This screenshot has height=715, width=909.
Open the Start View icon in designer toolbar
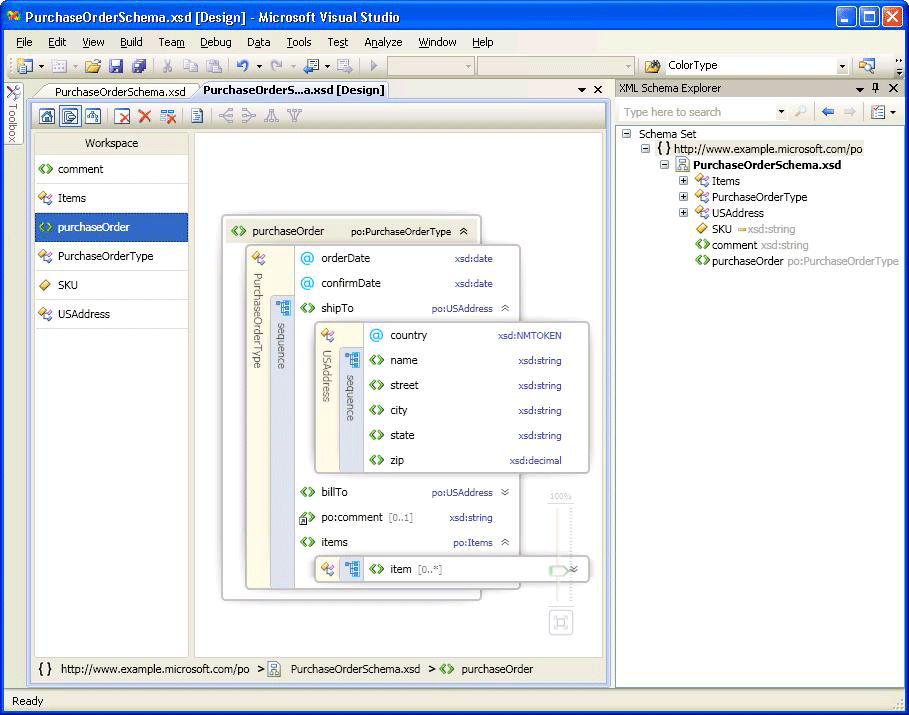point(47,116)
